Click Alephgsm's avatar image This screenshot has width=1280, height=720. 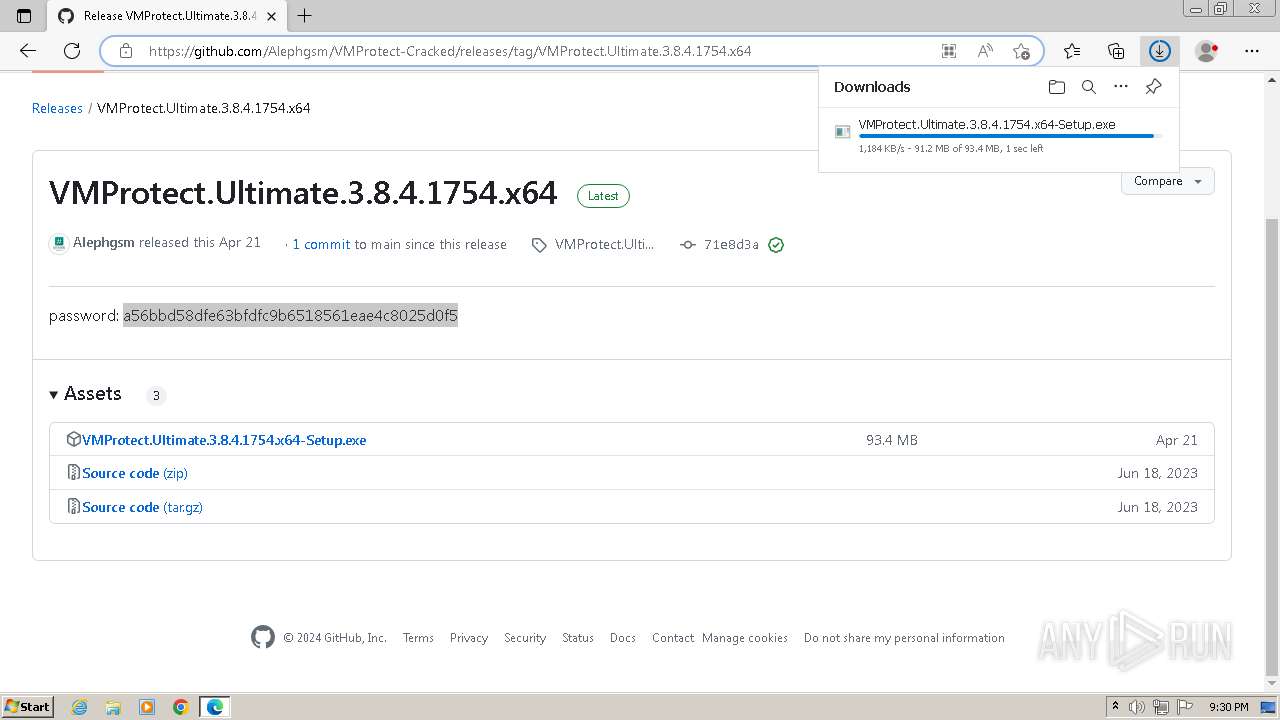(x=59, y=243)
